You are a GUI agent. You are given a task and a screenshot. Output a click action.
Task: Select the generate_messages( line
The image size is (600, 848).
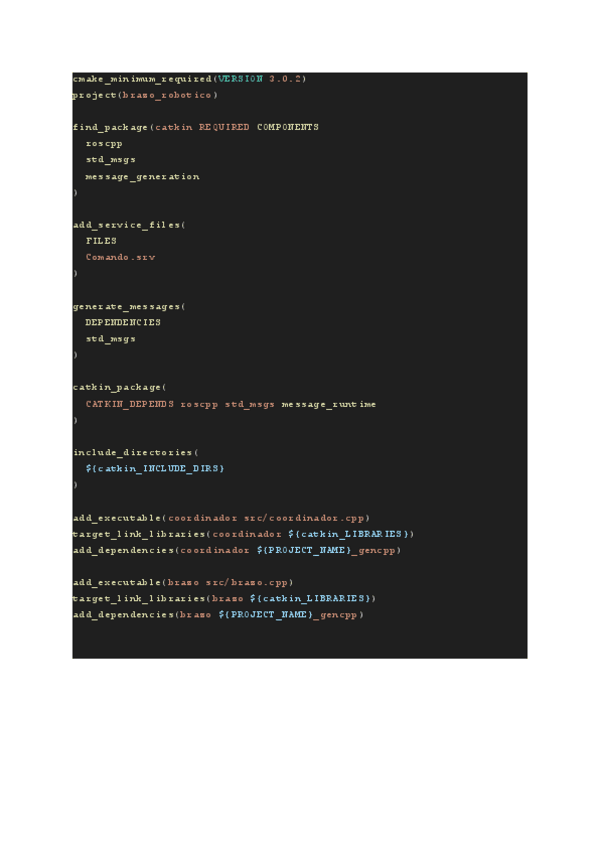point(129,307)
